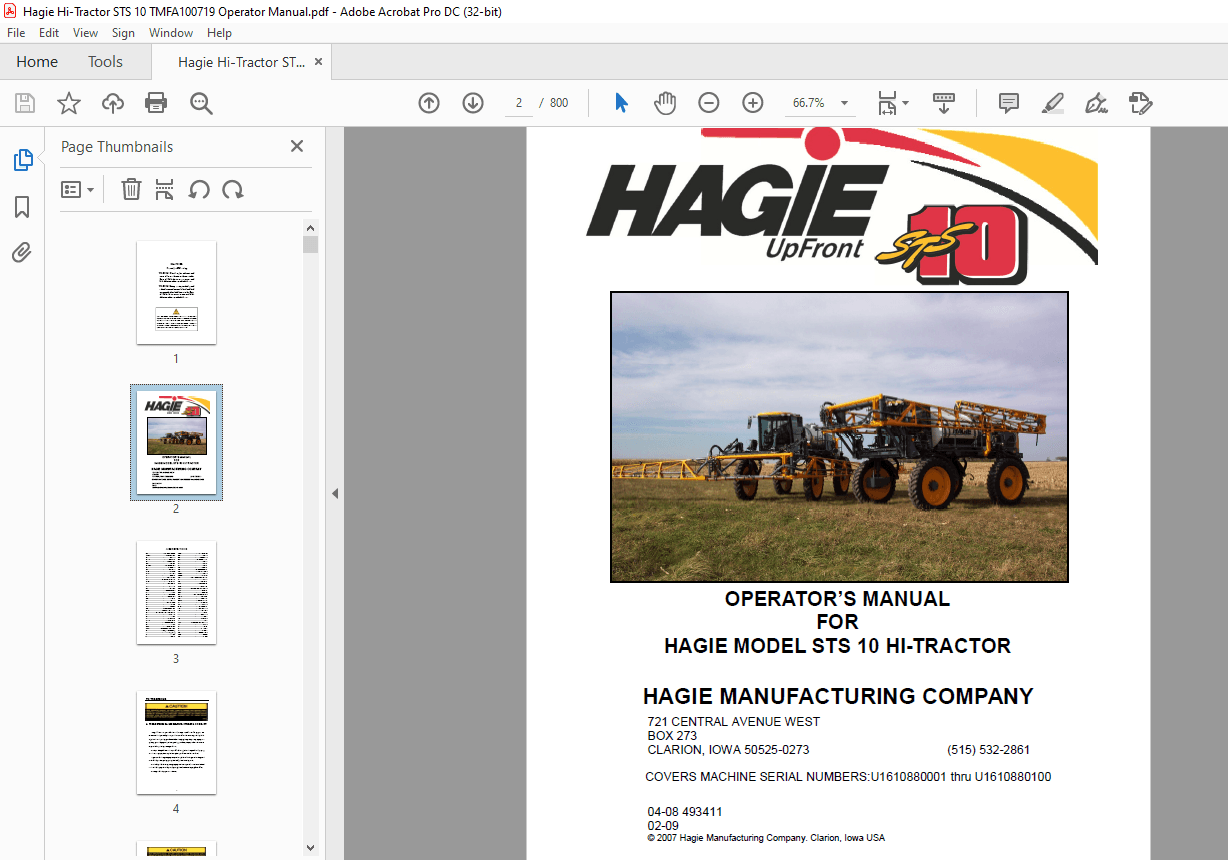The width and height of the screenshot is (1228, 860).
Task: Select the page 3 thumbnail
Action: [176, 592]
